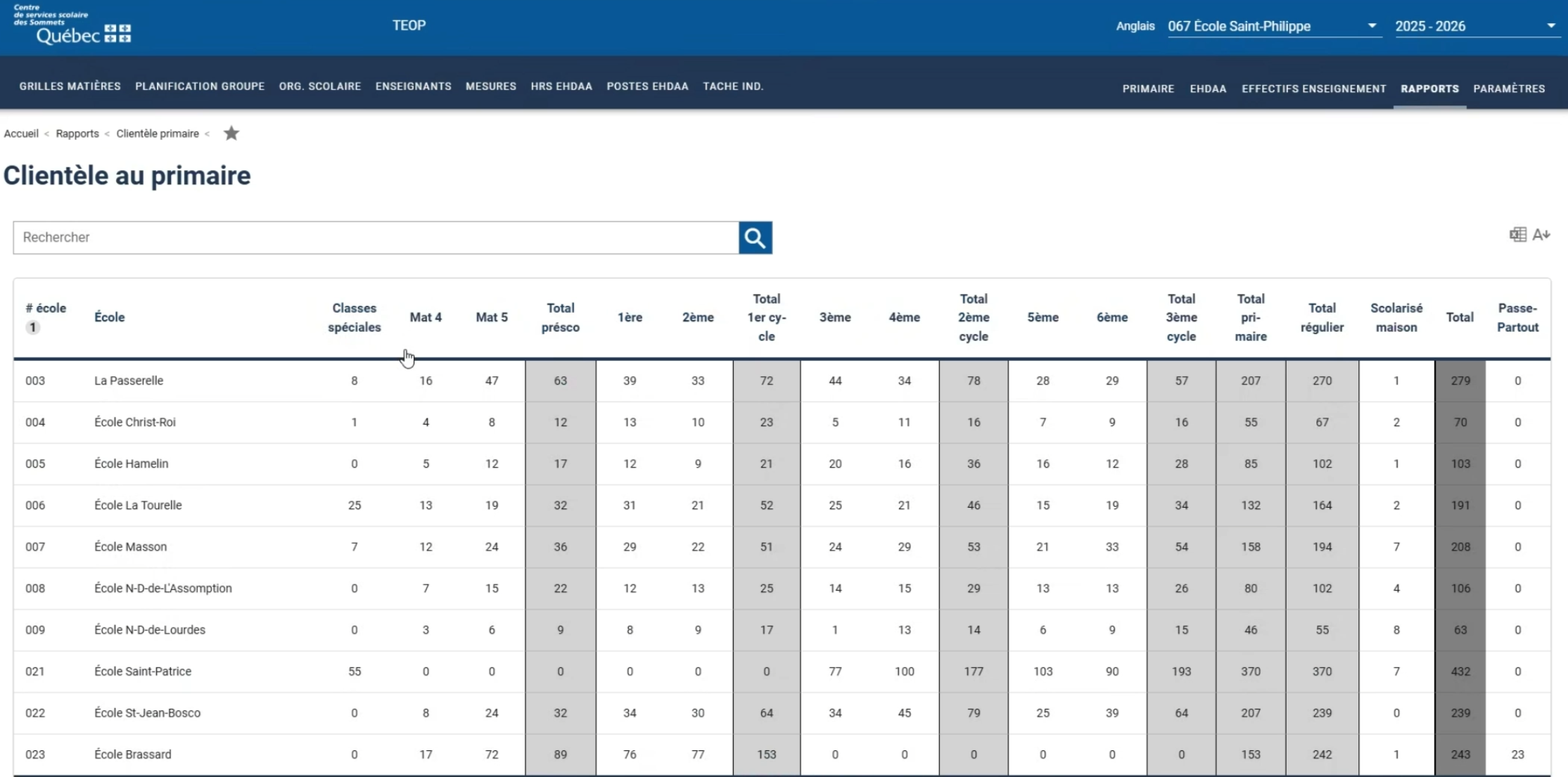Viewport: 1568px width, 777px height.
Task: Sort by the 4ème column header
Action: click(x=904, y=317)
